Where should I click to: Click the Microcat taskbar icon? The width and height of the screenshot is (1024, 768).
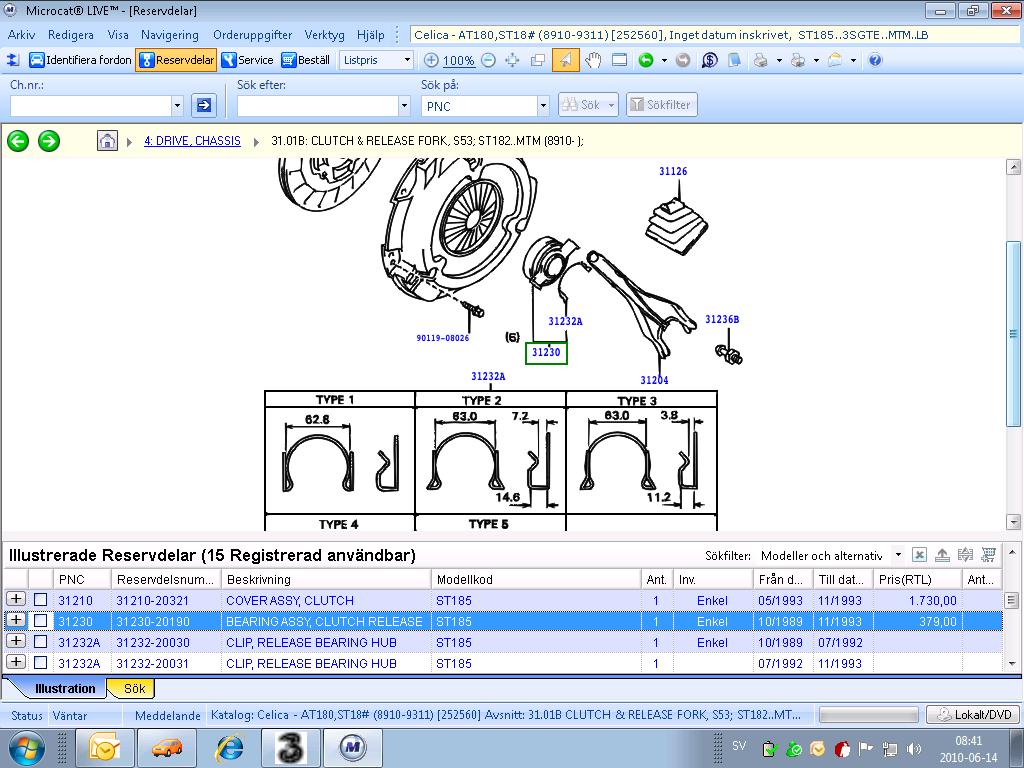pyautogui.click(x=353, y=748)
